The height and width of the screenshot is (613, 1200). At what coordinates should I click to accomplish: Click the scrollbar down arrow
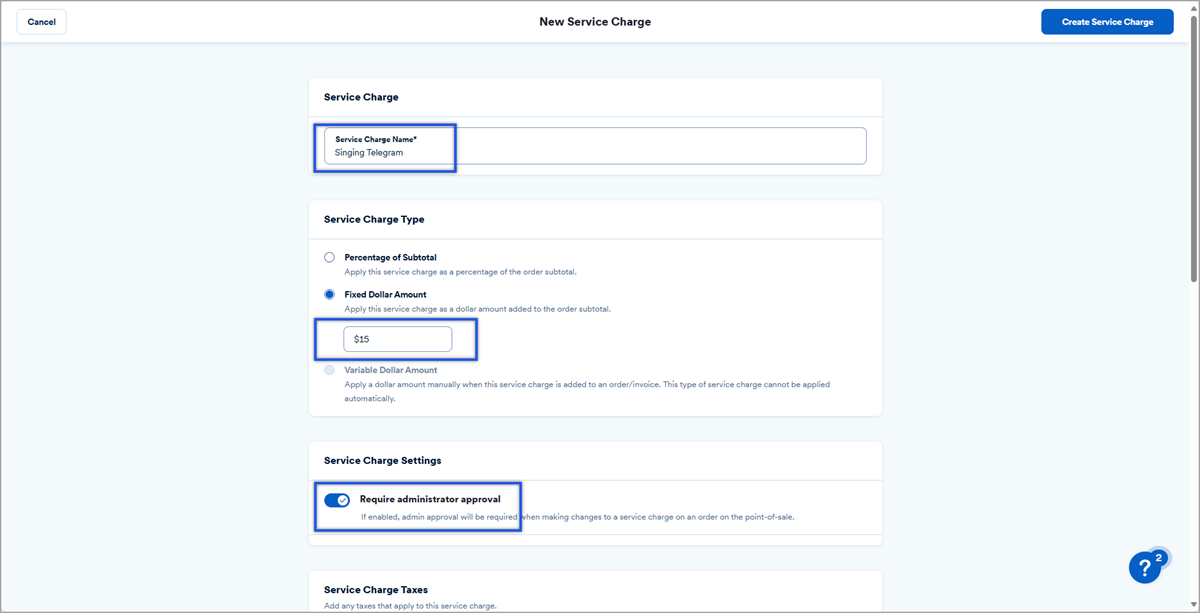pyautogui.click(x=1192, y=604)
